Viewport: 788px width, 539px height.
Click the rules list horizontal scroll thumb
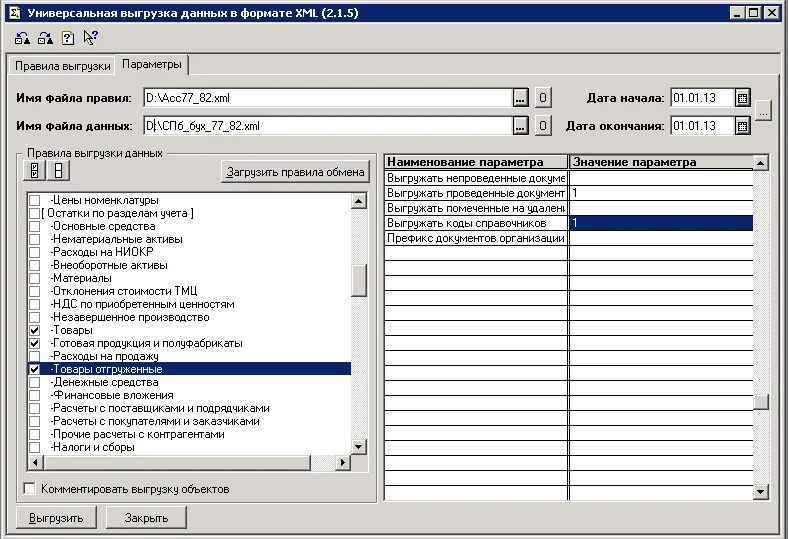(177, 462)
